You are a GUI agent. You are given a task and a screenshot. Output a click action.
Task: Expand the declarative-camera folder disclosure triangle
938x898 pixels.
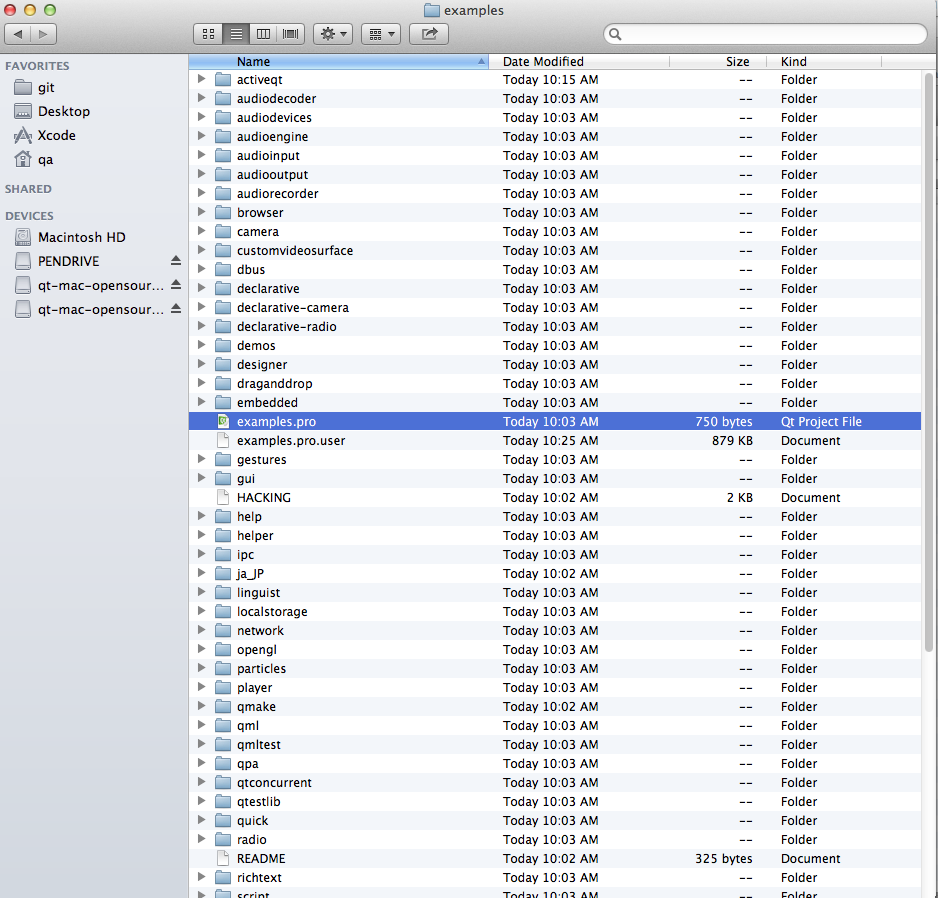pyautogui.click(x=201, y=308)
